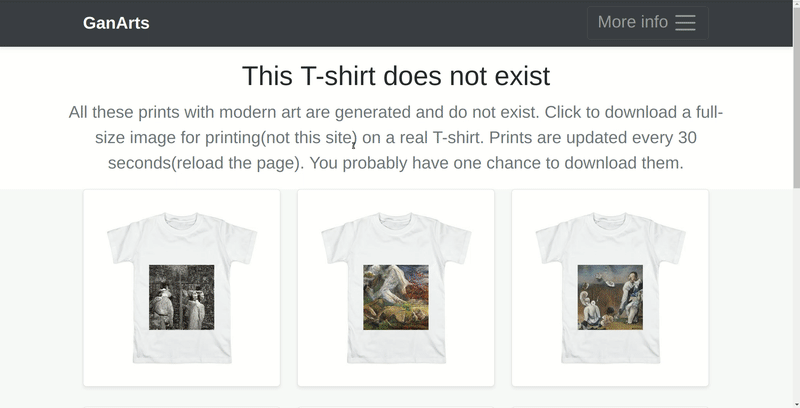Click the scrollbar track below the thumb
Viewport: 800px width, 408px height.
click(x=794, y=300)
